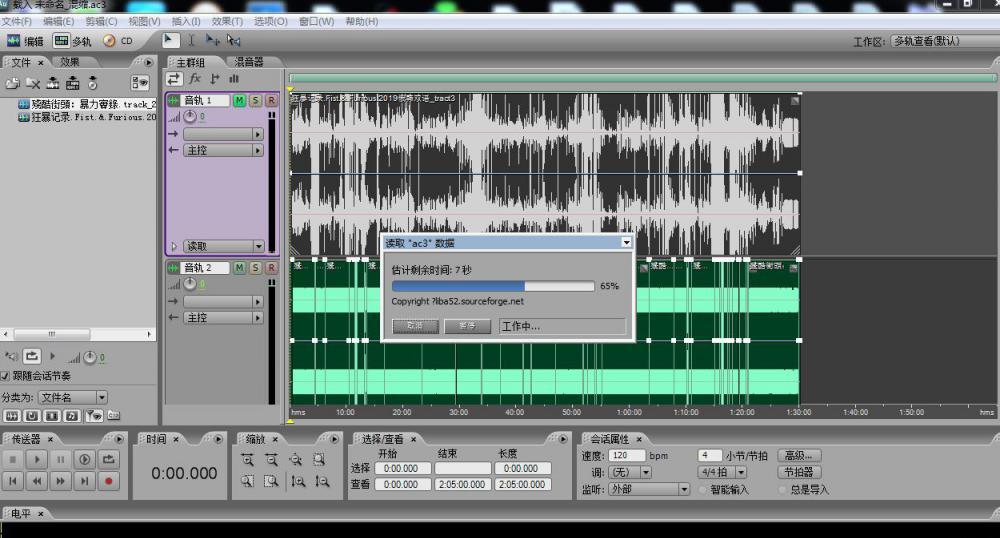Image resolution: width=1000 pixels, height=538 pixels.
Task: Show Inputs/Outputs view in main panel
Action: pyautogui.click(x=174, y=79)
